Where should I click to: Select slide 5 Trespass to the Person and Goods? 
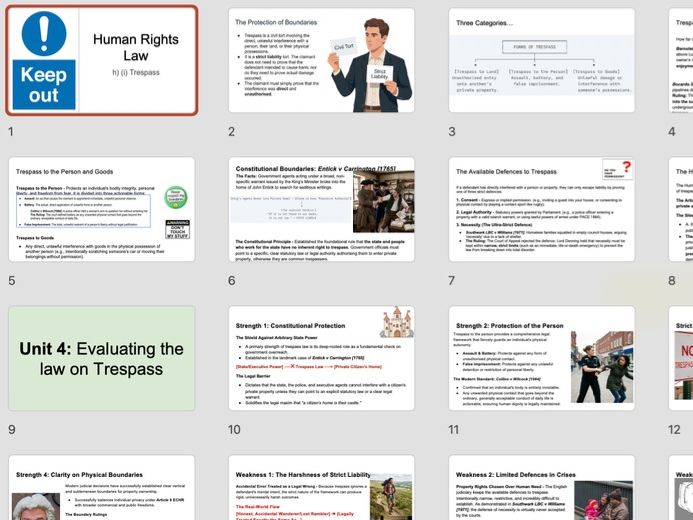pyautogui.click(x=102, y=209)
